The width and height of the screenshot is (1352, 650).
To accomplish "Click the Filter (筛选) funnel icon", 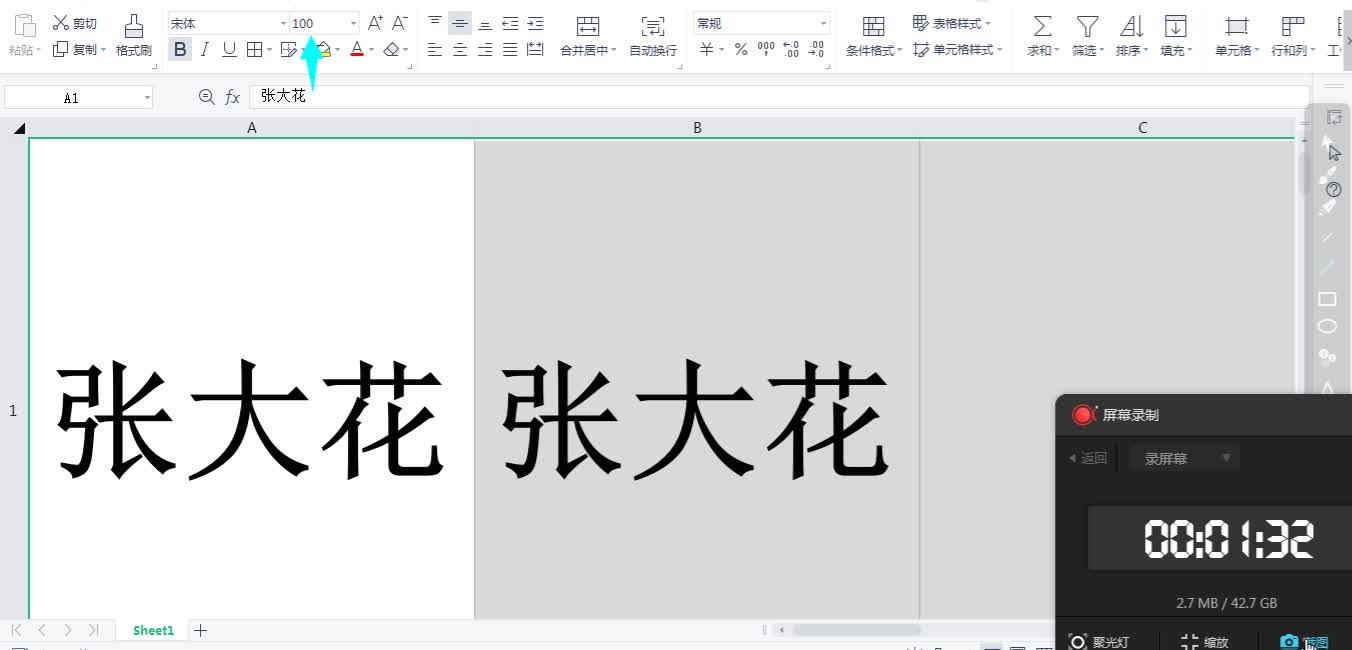I will pos(1087,26).
